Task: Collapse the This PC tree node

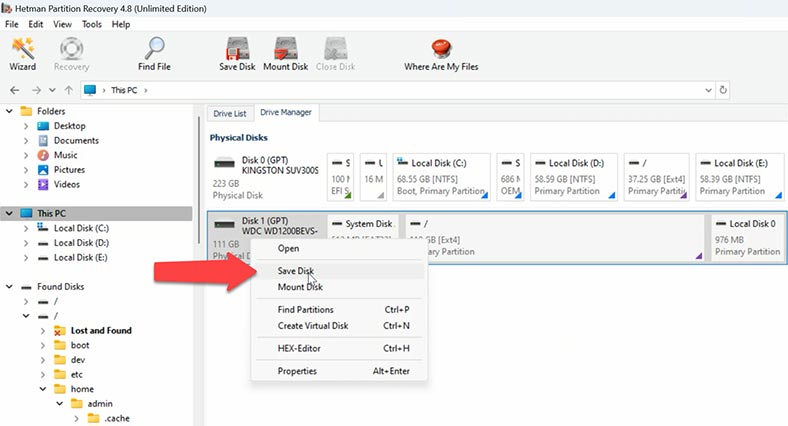Action: tap(9, 213)
